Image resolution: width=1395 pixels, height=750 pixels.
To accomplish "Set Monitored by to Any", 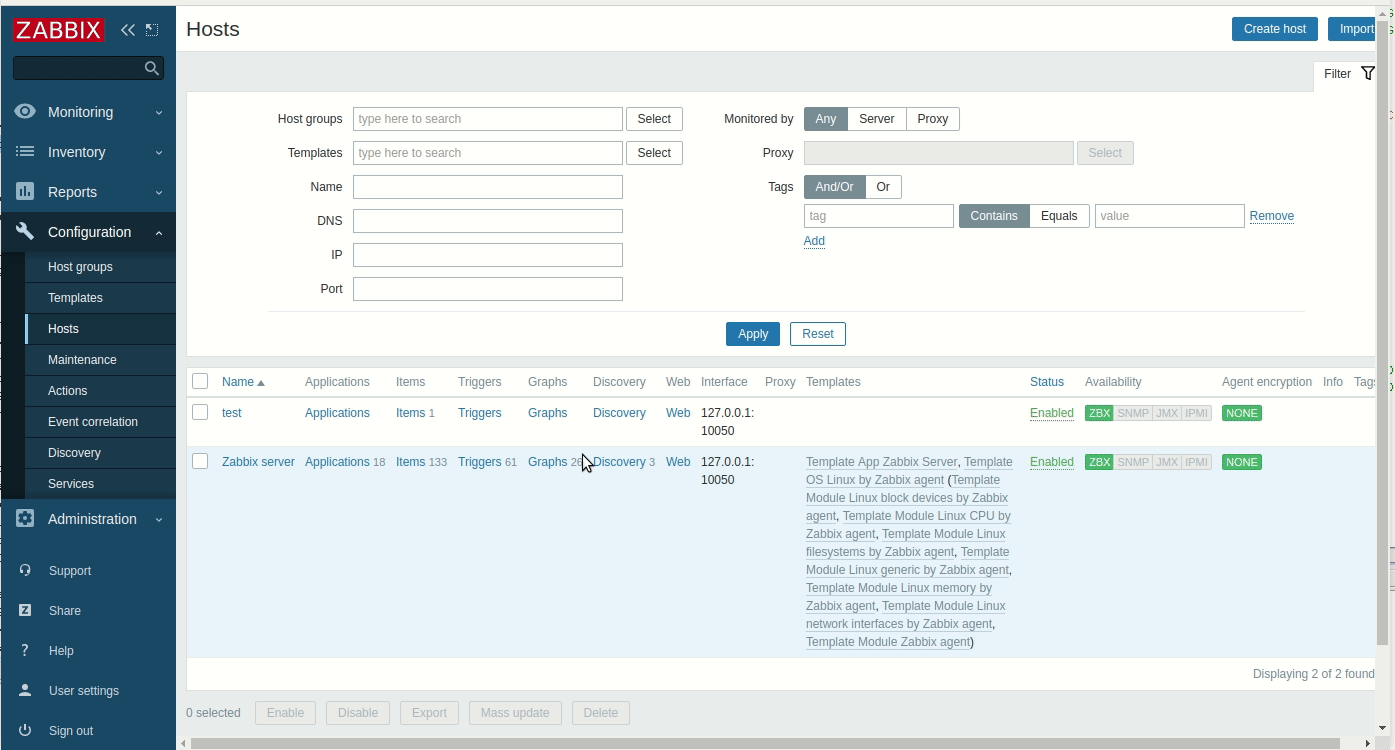I will click(826, 119).
